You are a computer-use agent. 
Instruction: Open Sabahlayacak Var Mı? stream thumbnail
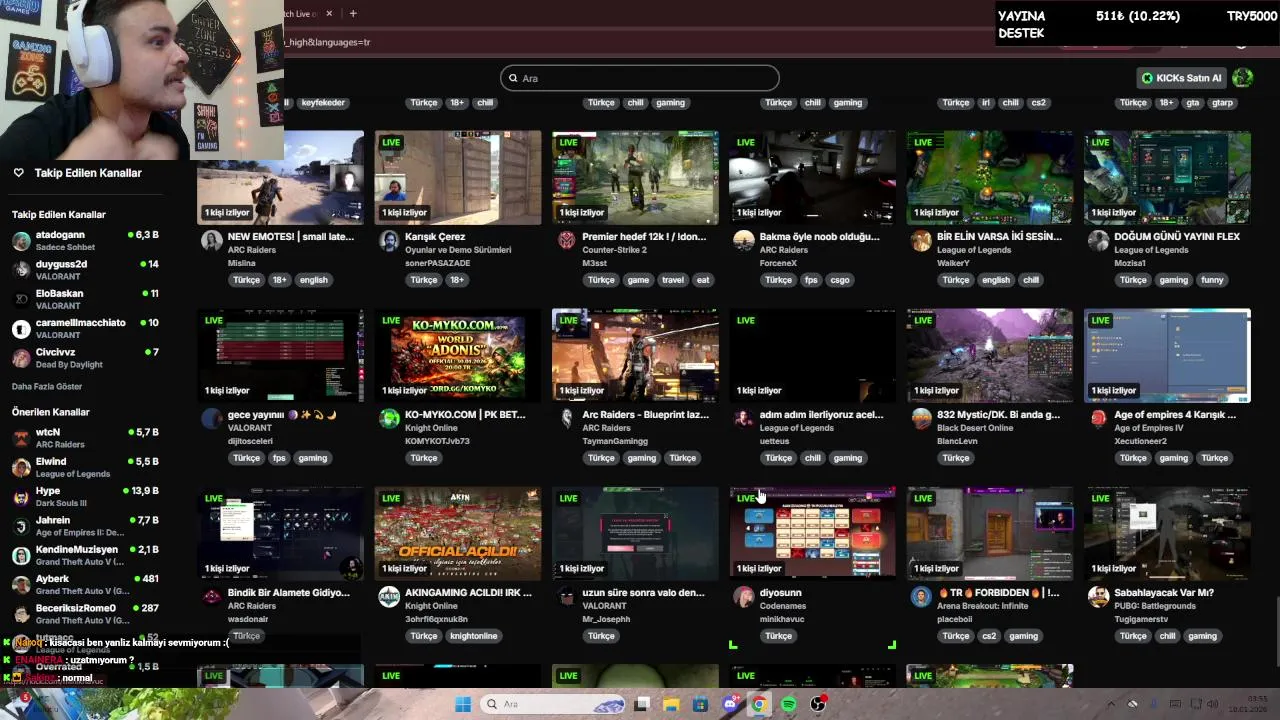click(1167, 533)
